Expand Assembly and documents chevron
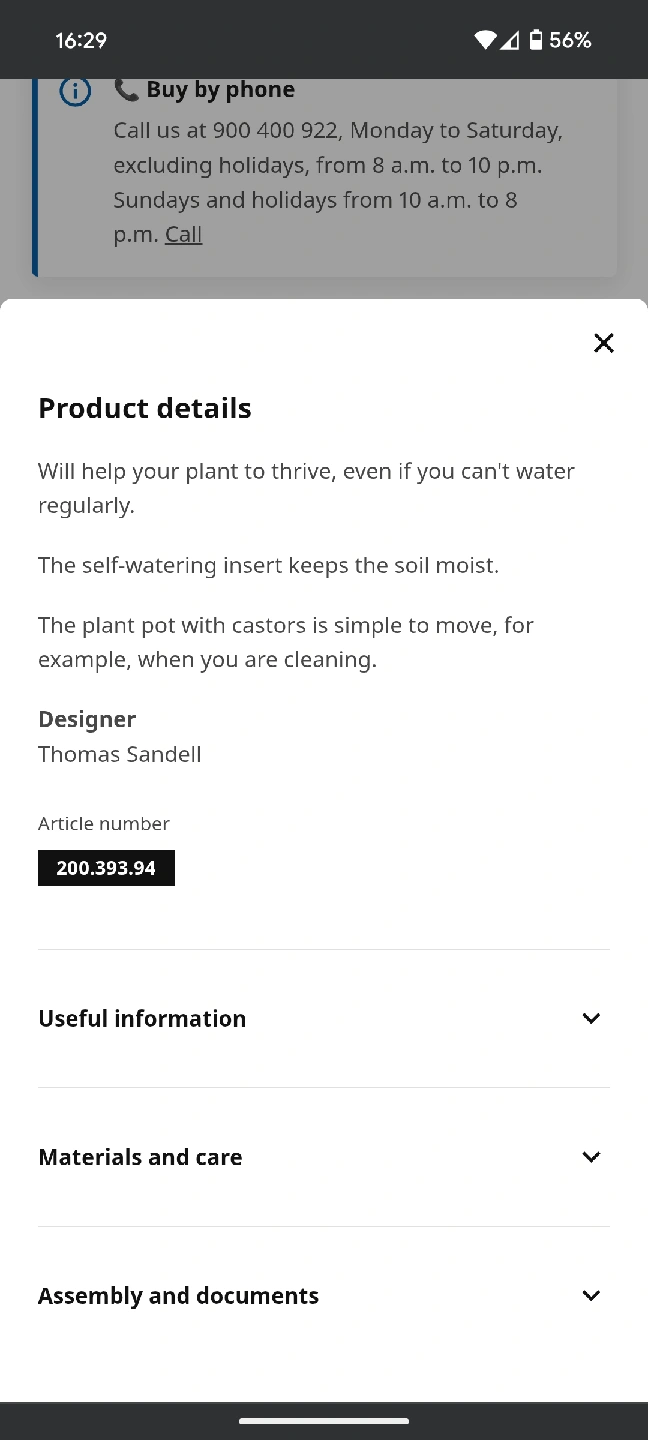The height and width of the screenshot is (1440, 648). [x=591, y=1295]
